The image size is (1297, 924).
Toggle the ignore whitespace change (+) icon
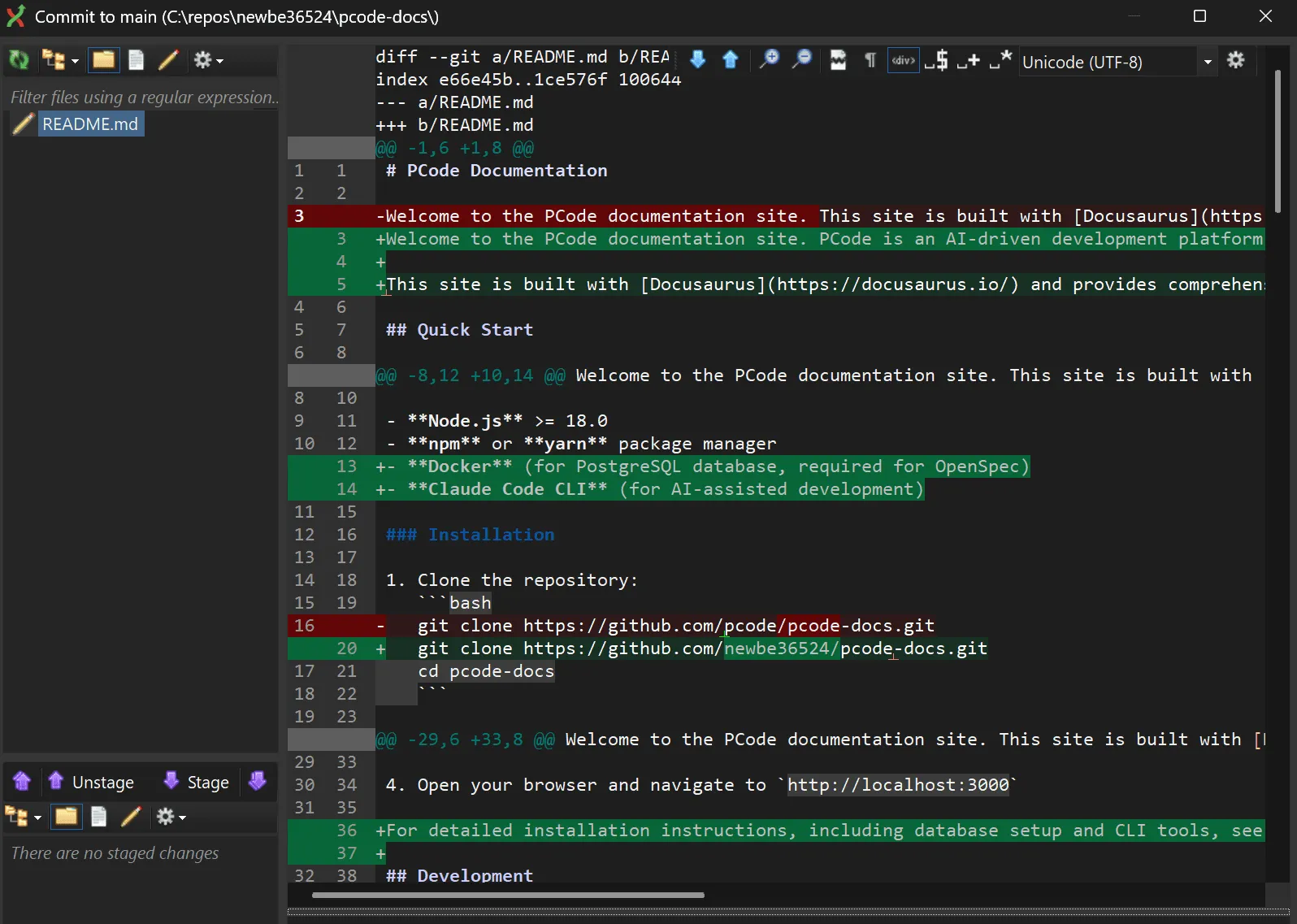point(968,59)
